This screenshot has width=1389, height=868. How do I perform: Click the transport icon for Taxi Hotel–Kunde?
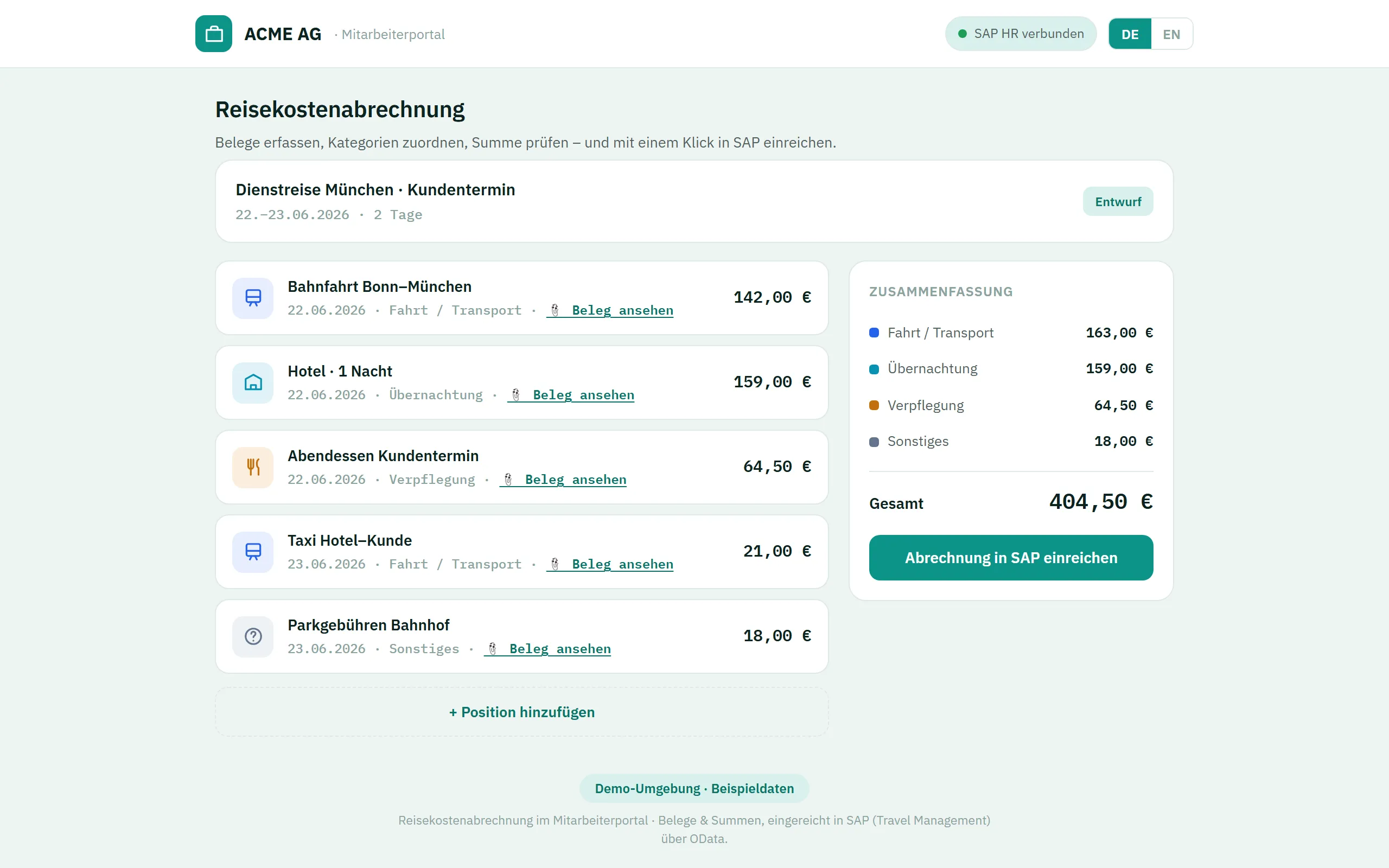tap(252, 552)
